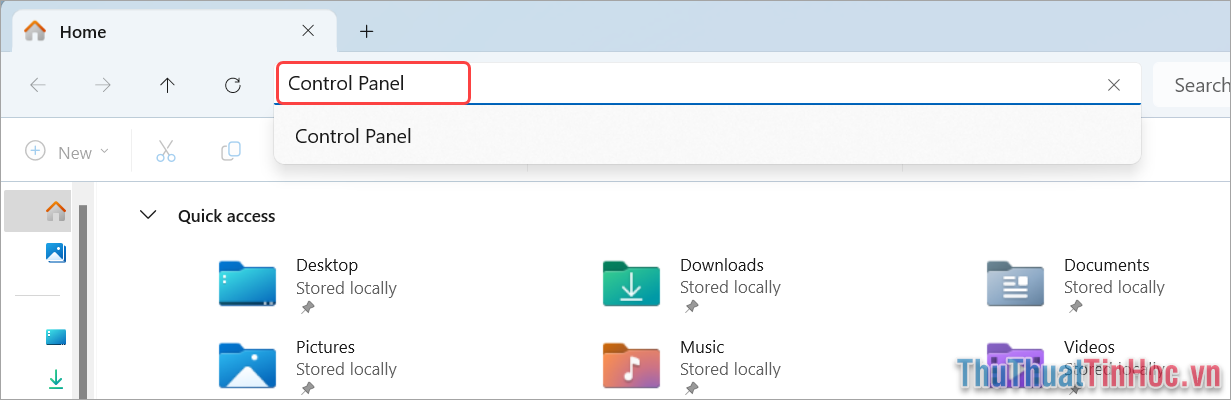Click the Search box
The width and height of the screenshot is (1231, 400).
point(1192,85)
